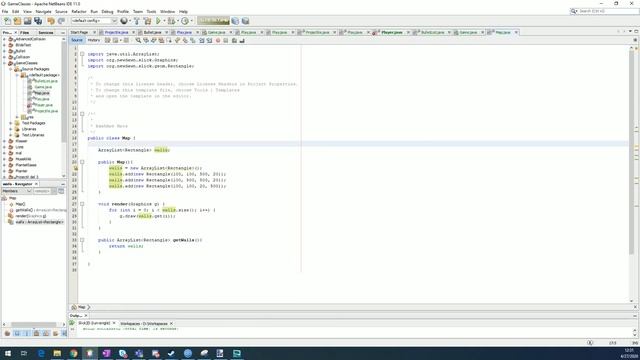
Task: Collapse the getWalls method code fold
Action: coord(82,240)
